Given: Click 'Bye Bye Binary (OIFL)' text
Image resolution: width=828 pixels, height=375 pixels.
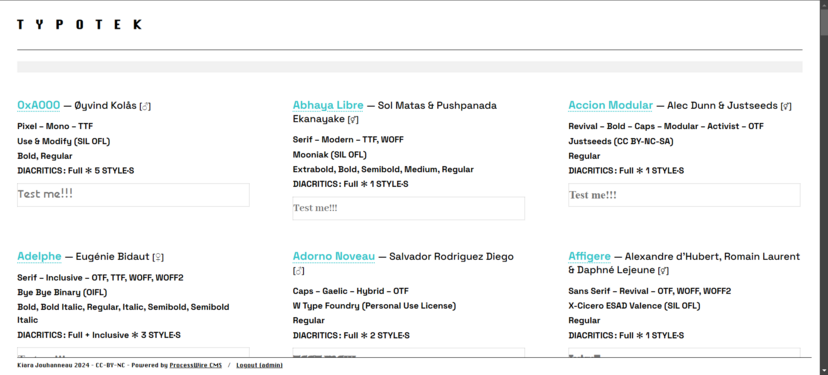Looking at the screenshot, I should [x=62, y=292].
